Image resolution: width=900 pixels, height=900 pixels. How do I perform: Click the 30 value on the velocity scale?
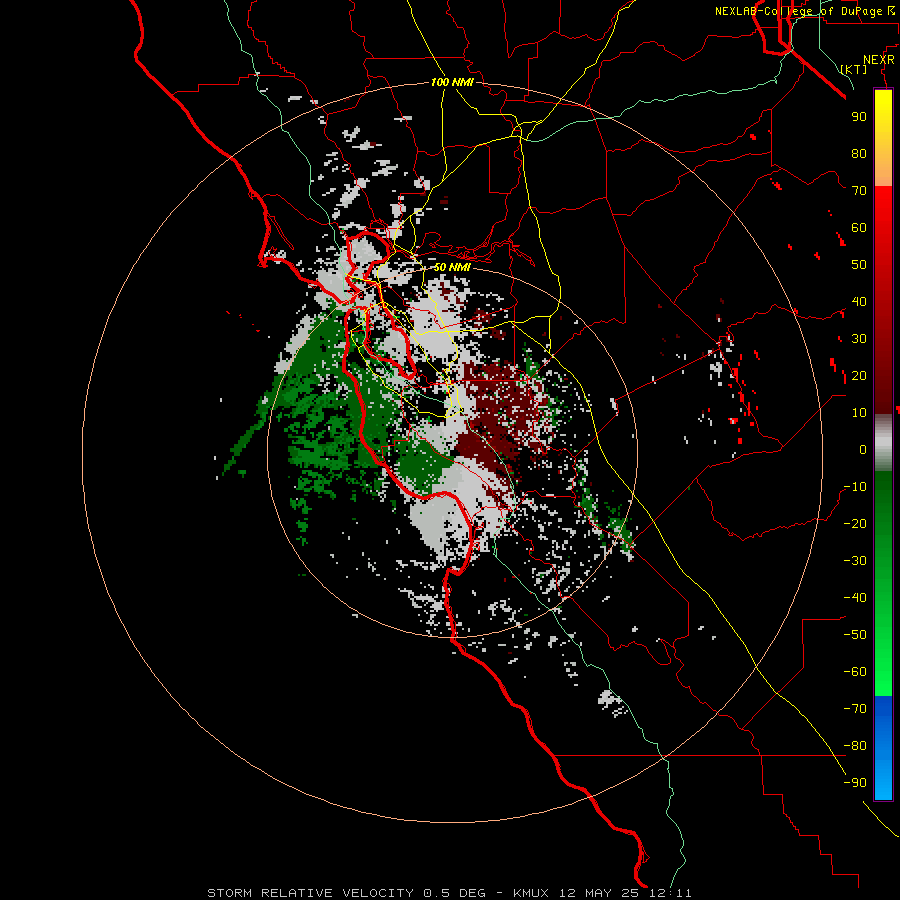tap(859, 339)
